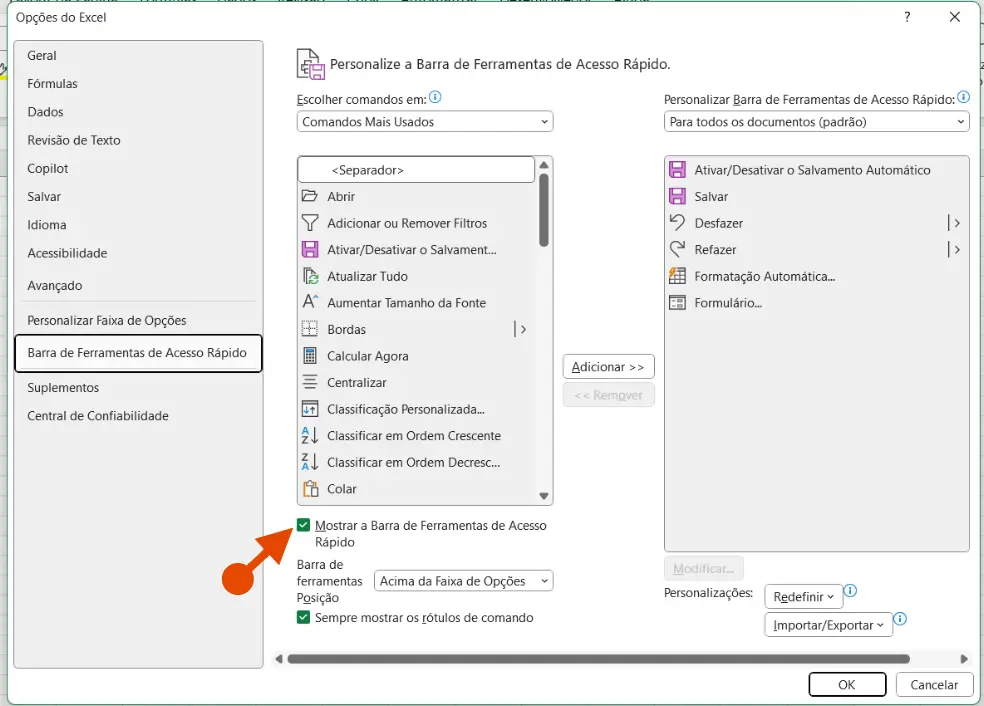984x706 pixels.
Task: Open the Redefinir dropdown button
Action: pyautogui.click(x=803, y=597)
